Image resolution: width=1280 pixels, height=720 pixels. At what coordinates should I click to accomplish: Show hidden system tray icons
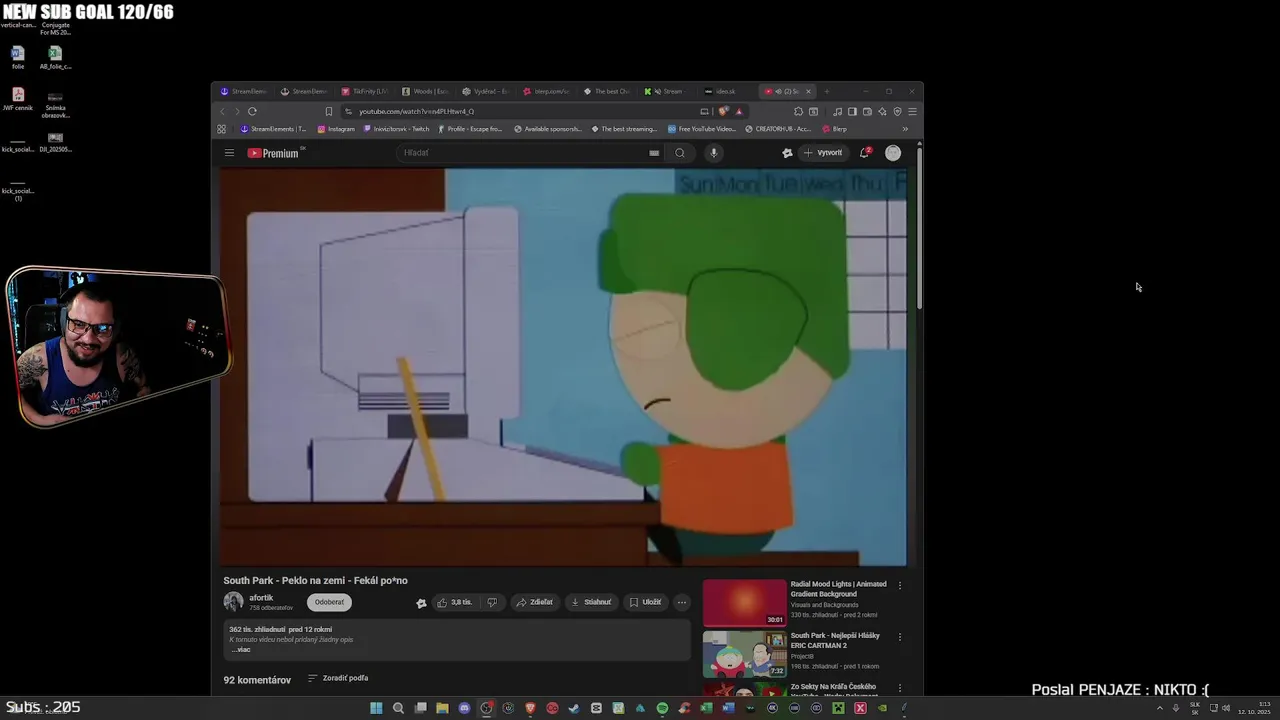pyautogui.click(x=1160, y=708)
